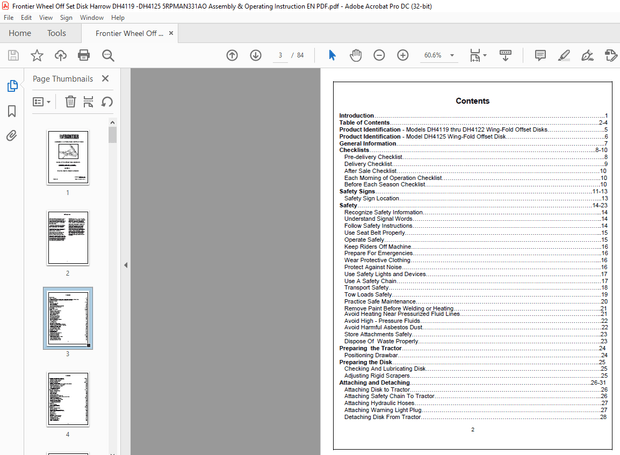Select page 2 thumbnail

coord(68,238)
